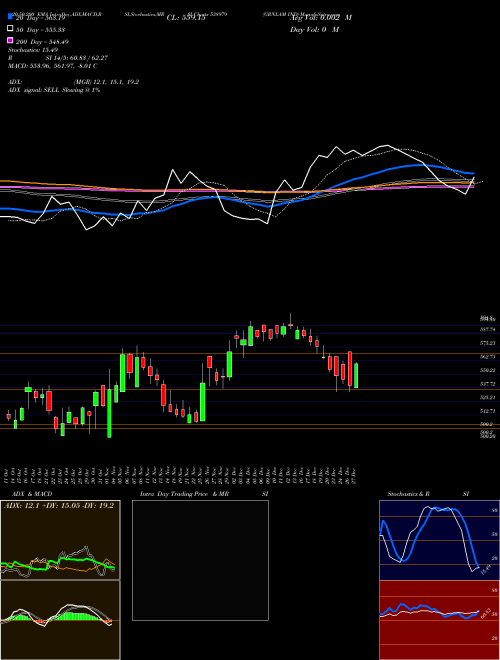This screenshot has width=500, height=660.
Task: Open the ADX indicator chart panel
Action: tap(60, 540)
